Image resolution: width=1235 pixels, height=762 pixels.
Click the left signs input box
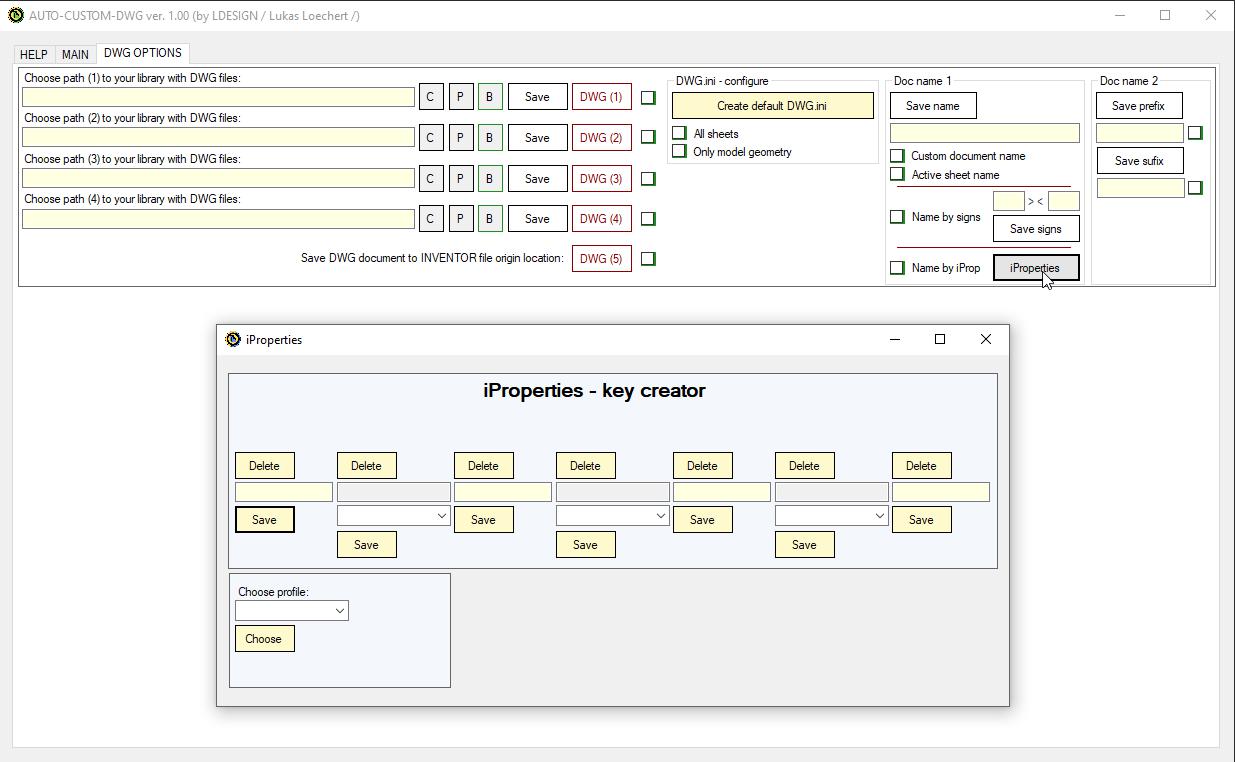(x=1009, y=201)
